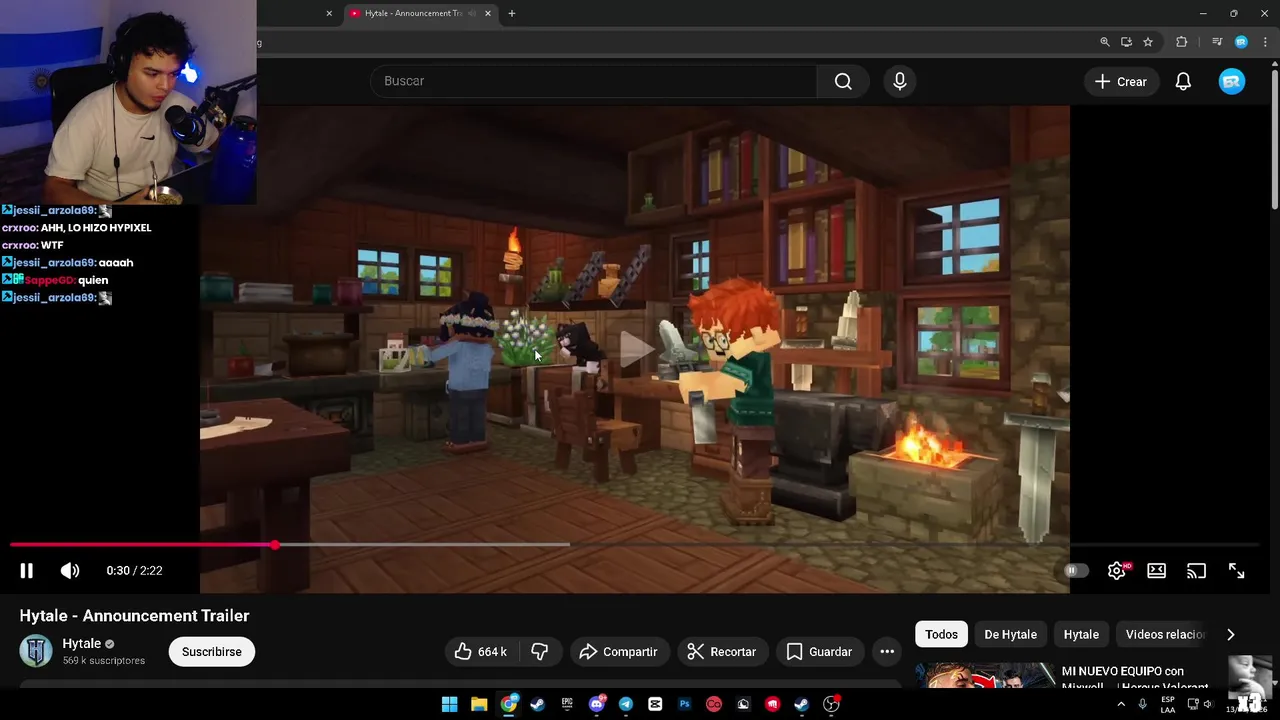
Task: Switch to the Hytale Announcement Trailer tab
Action: 413,13
